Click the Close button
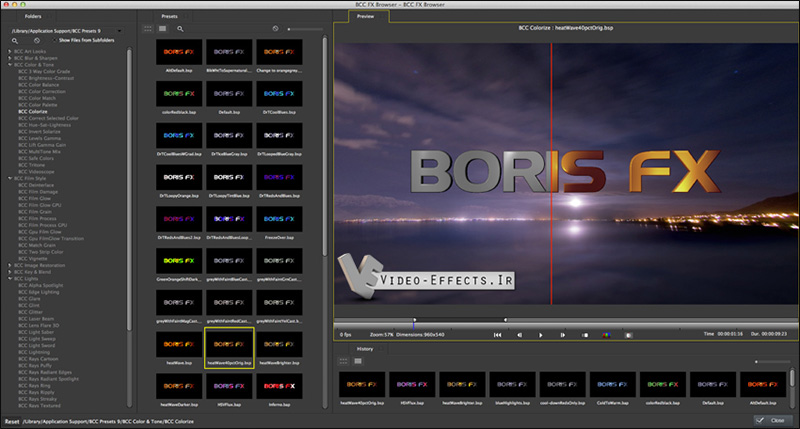This screenshot has height=429, width=800. [x=773, y=420]
